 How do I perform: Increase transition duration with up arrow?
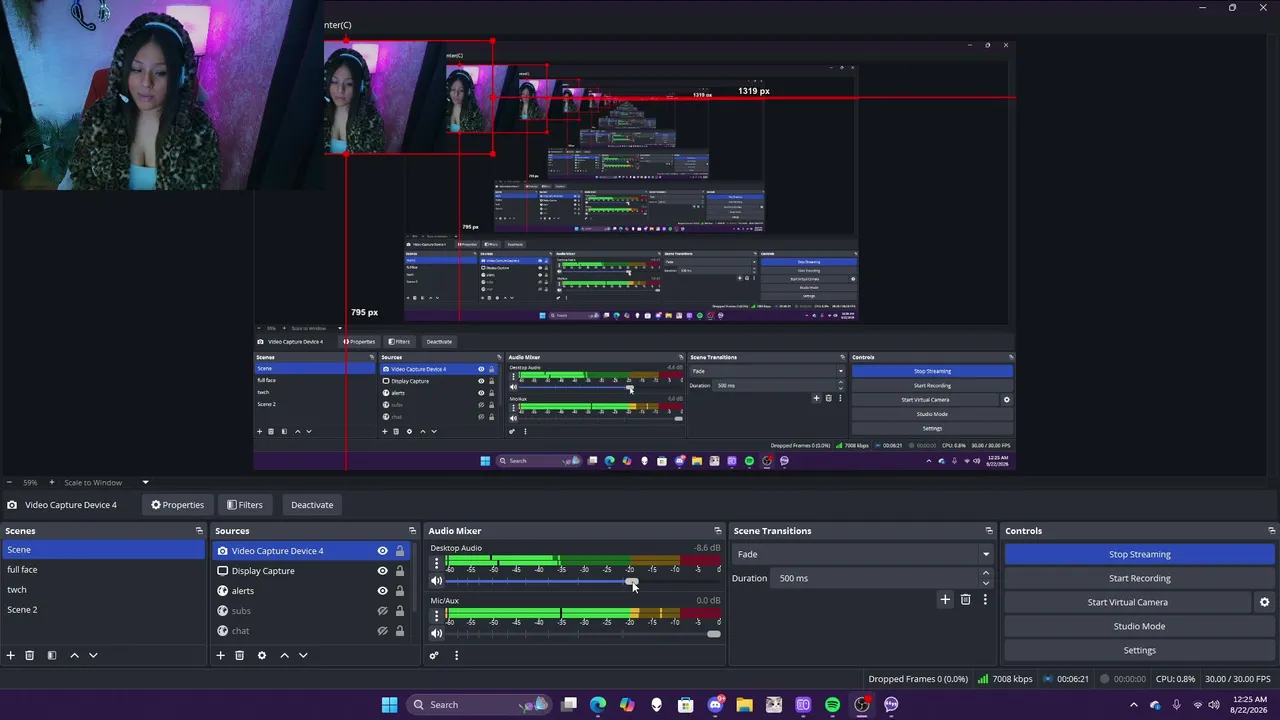point(986,574)
